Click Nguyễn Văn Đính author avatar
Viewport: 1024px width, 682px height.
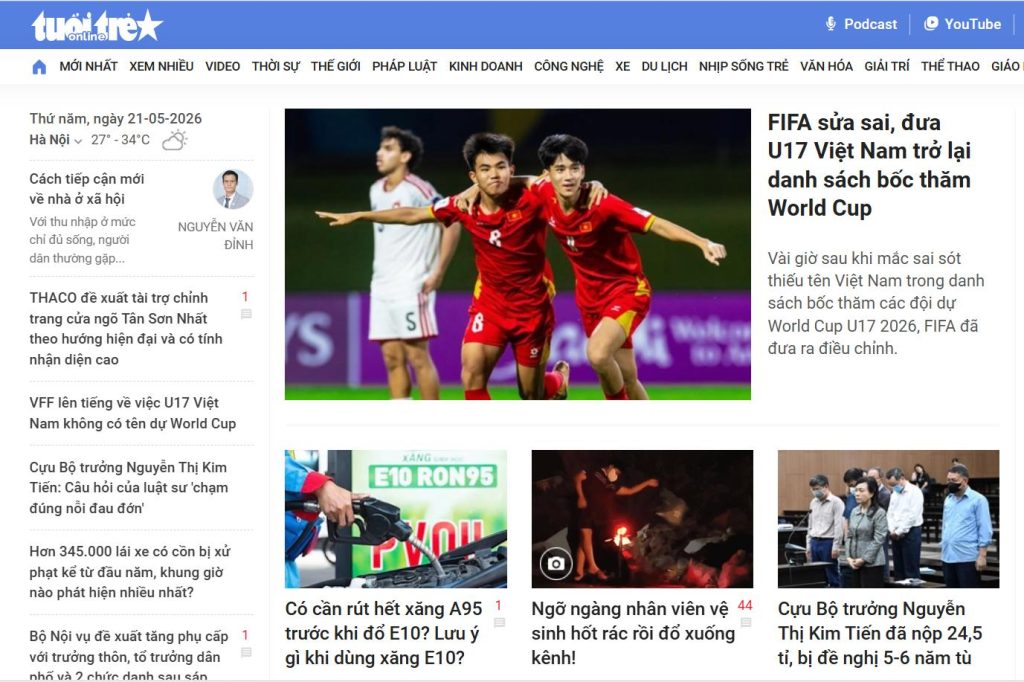[x=233, y=189]
